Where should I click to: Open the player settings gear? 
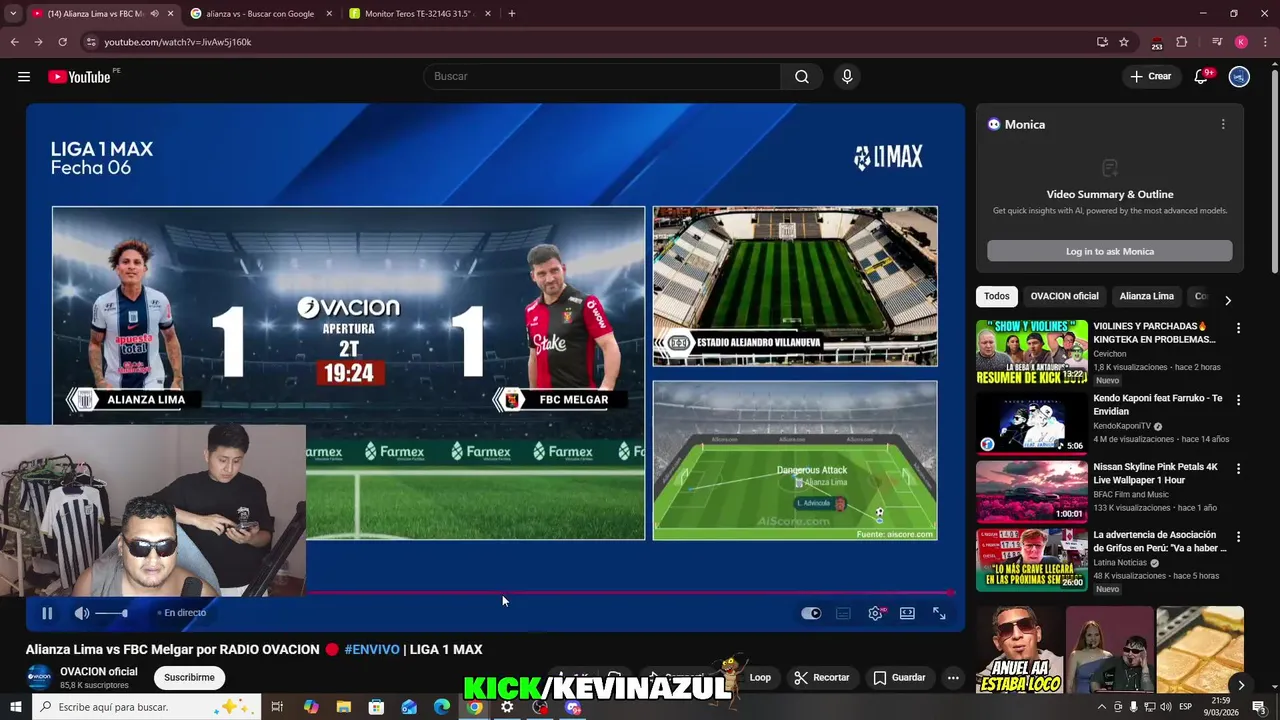875,613
